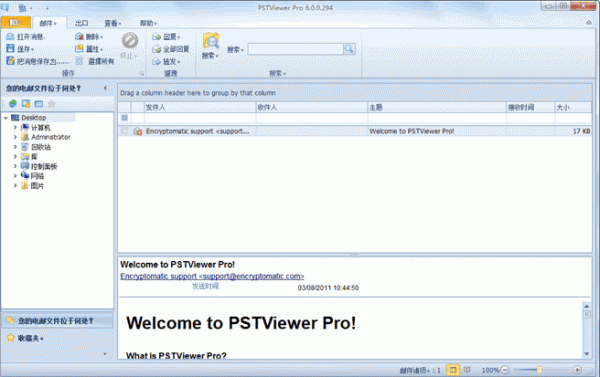Image resolution: width=600 pixels, height=377 pixels.
Task: Open the 搜索 dropdown label before search box
Action: pyautogui.click(x=235, y=49)
